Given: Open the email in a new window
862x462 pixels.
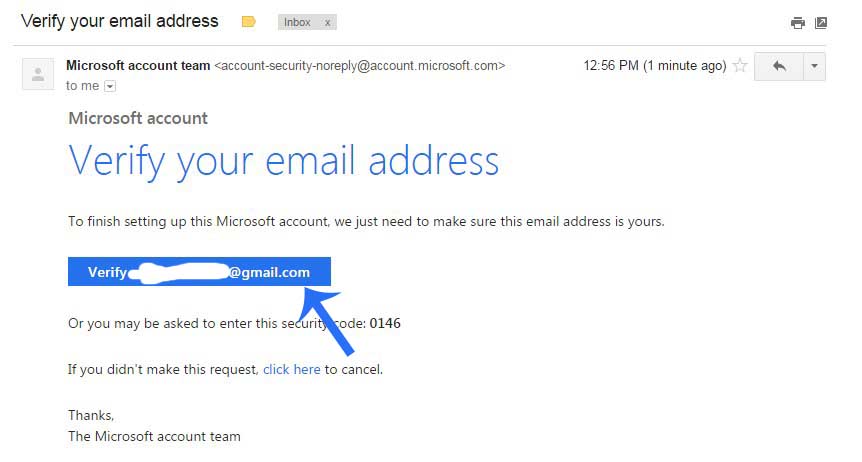Looking at the screenshot, I should [x=821, y=22].
